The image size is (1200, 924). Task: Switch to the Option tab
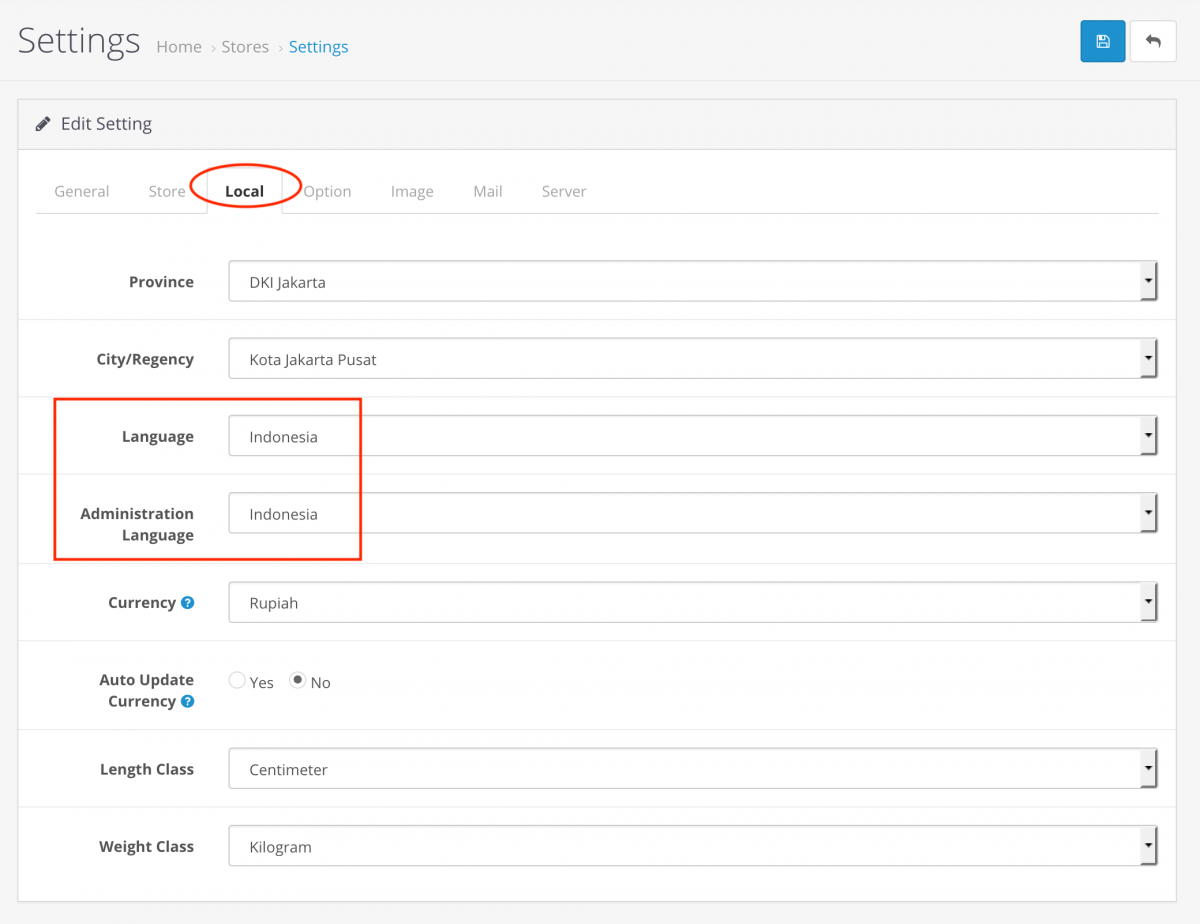(x=327, y=191)
